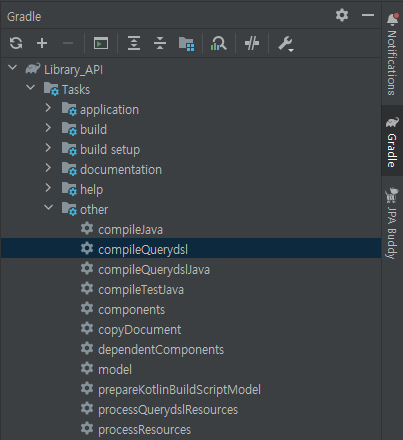
Task: Collapse the Tasks folder node
Action: (31, 88)
